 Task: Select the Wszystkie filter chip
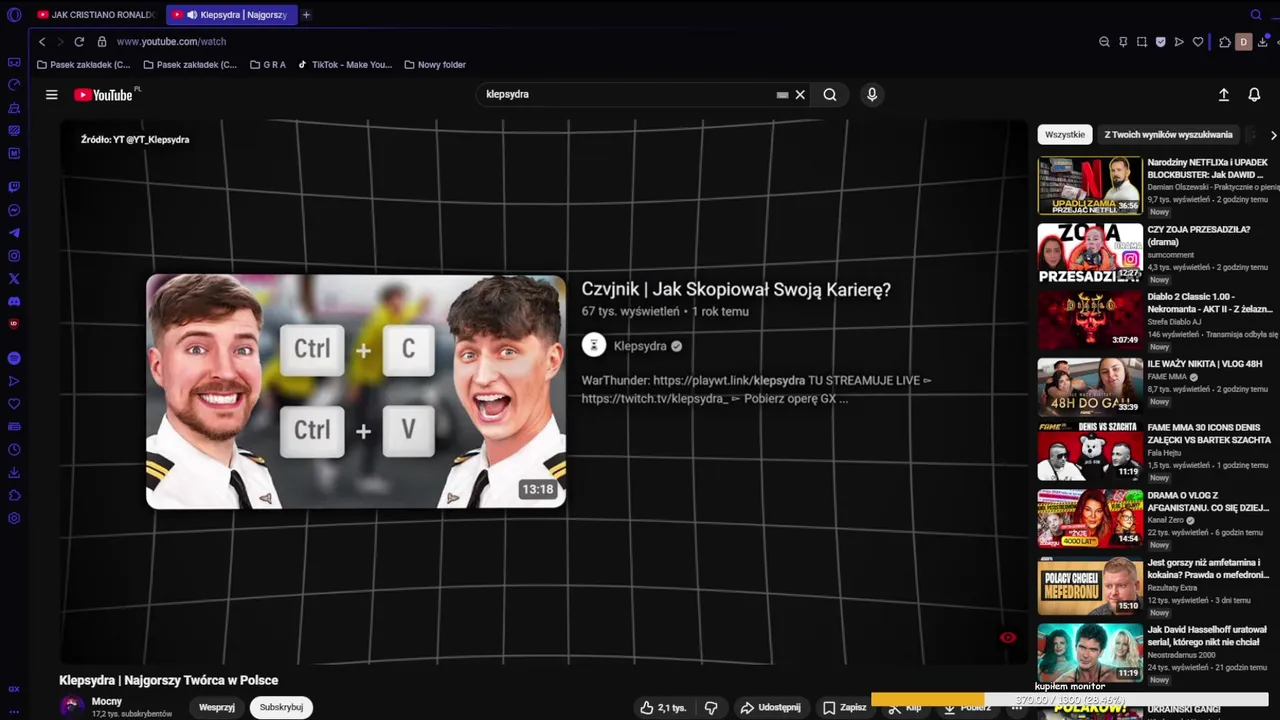click(x=1065, y=134)
